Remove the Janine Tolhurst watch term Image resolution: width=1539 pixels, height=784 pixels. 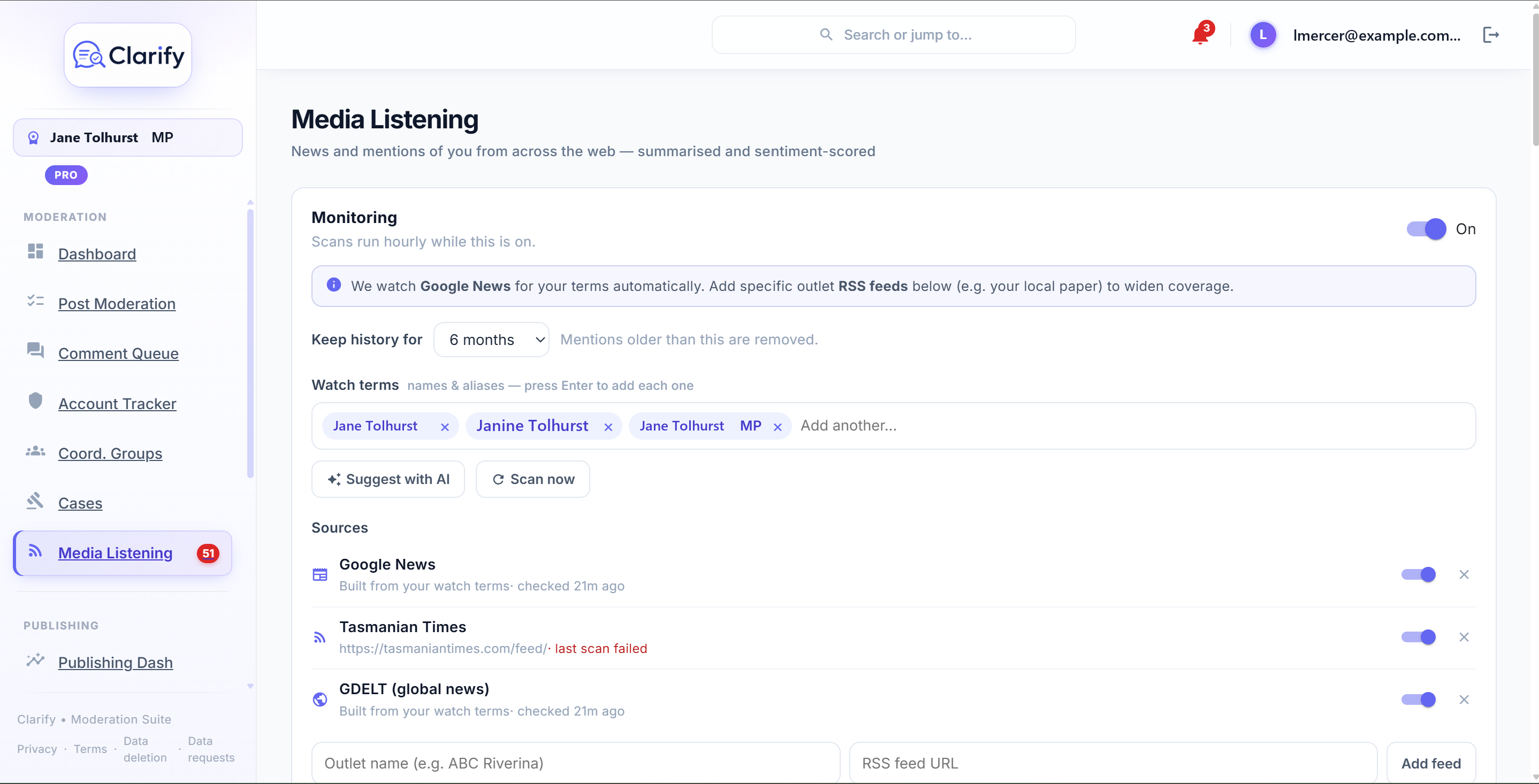pyautogui.click(x=608, y=427)
